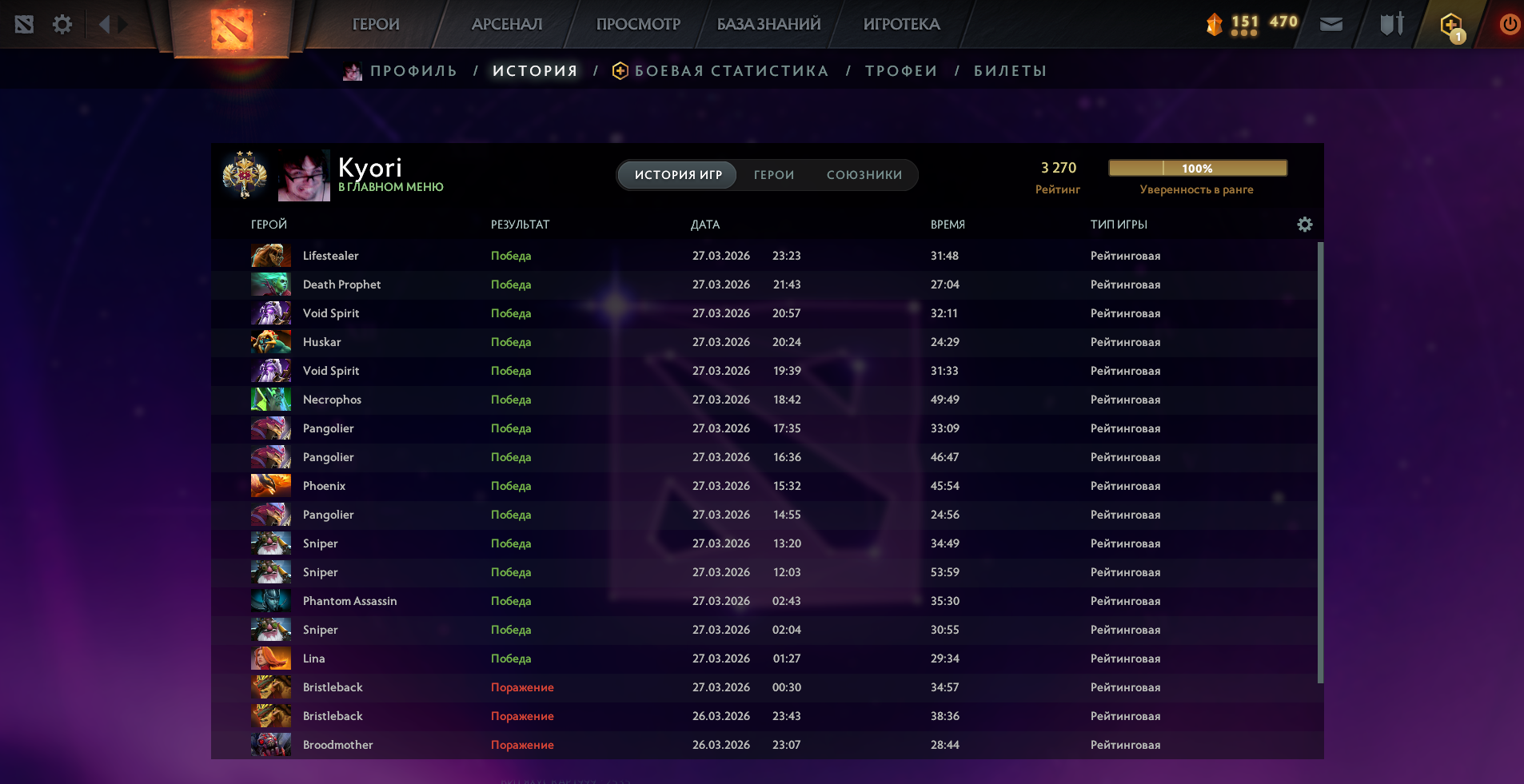This screenshot has width=1524, height=784.
Task: Click the Necrophos hero portrait
Action: pyautogui.click(x=271, y=400)
